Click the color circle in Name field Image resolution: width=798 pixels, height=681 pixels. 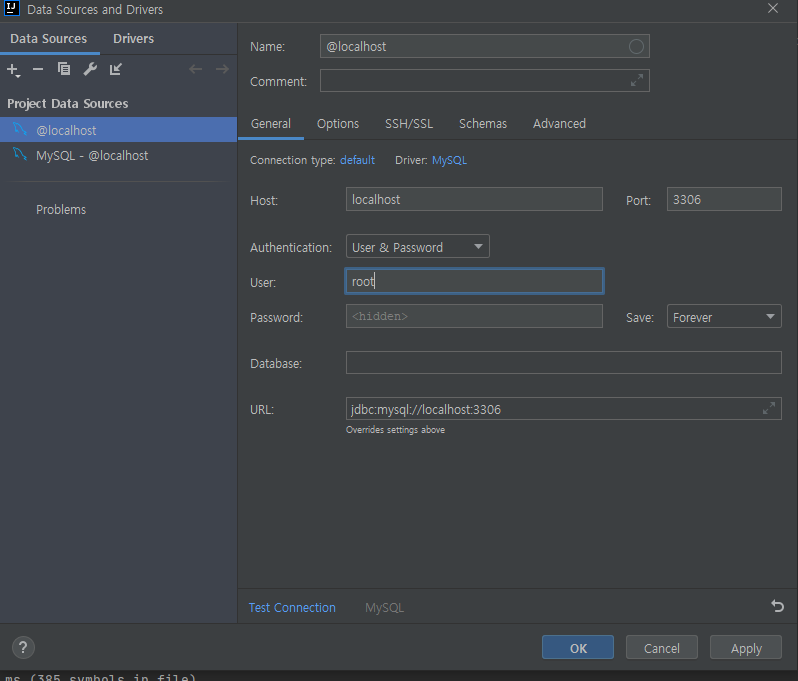(x=636, y=46)
